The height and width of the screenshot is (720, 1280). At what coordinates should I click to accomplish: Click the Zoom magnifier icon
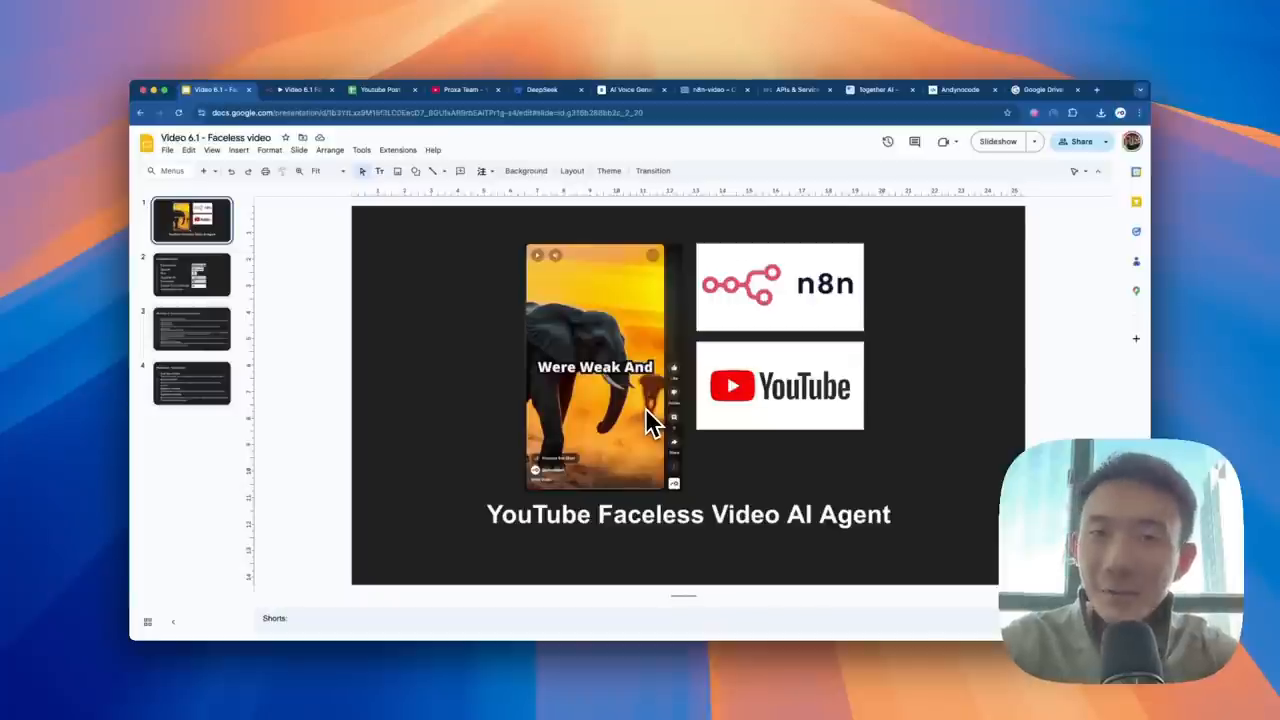[299, 171]
